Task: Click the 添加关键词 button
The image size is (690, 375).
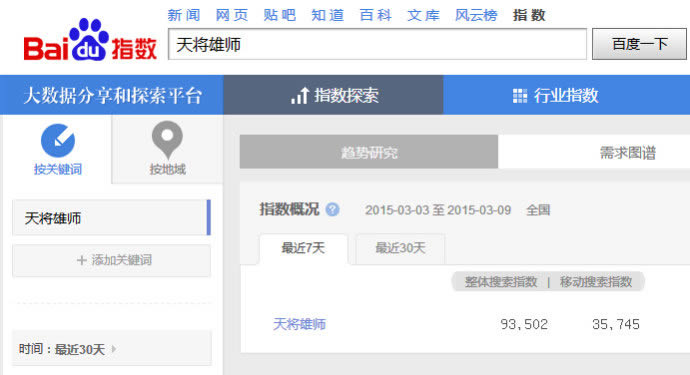Action: click(111, 260)
